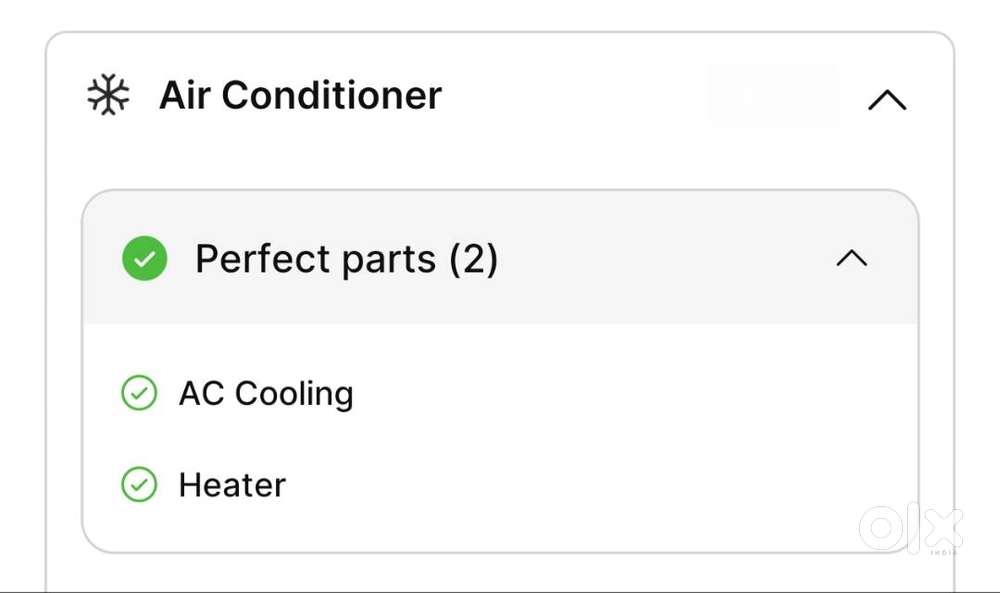Image resolution: width=1000 pixels, height=593 pixels.
Task: Click the O letter of the OLX logo
Action: pos(879,528)
